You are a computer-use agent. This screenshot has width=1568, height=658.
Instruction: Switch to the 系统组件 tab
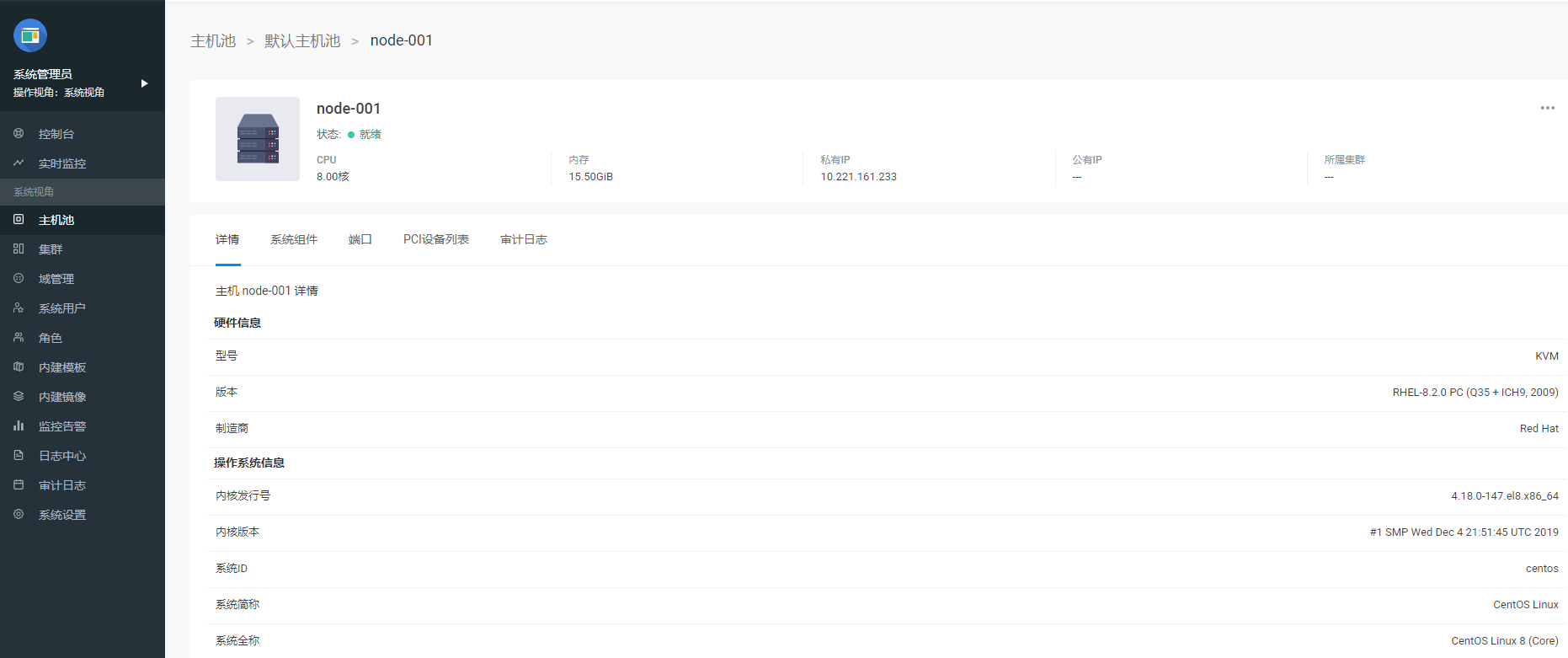pyautogui.click(x=293, y=240)
